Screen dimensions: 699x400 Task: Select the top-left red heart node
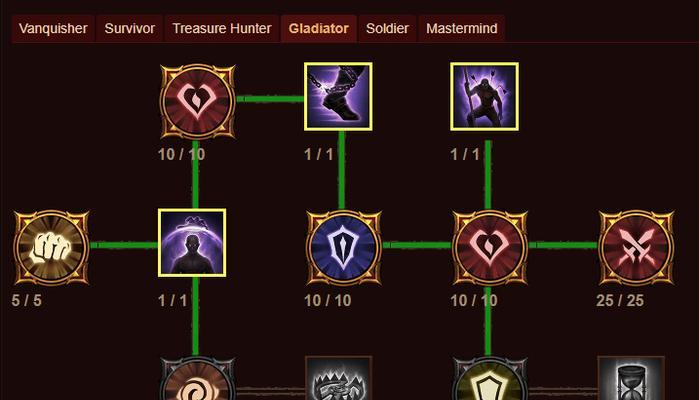197,102
